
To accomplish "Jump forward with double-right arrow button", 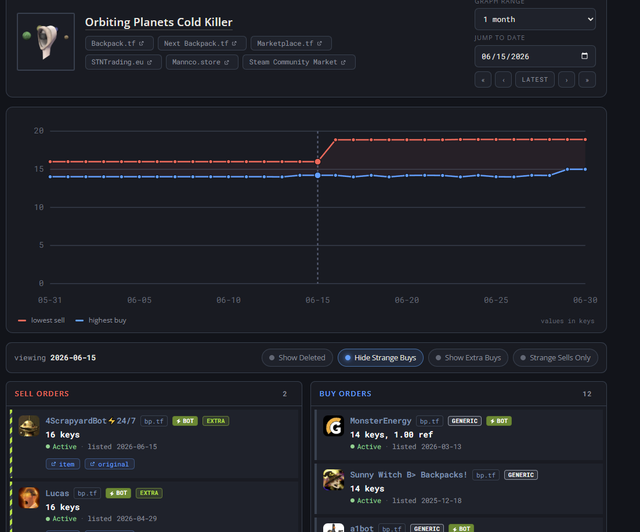I will [587, 80].
